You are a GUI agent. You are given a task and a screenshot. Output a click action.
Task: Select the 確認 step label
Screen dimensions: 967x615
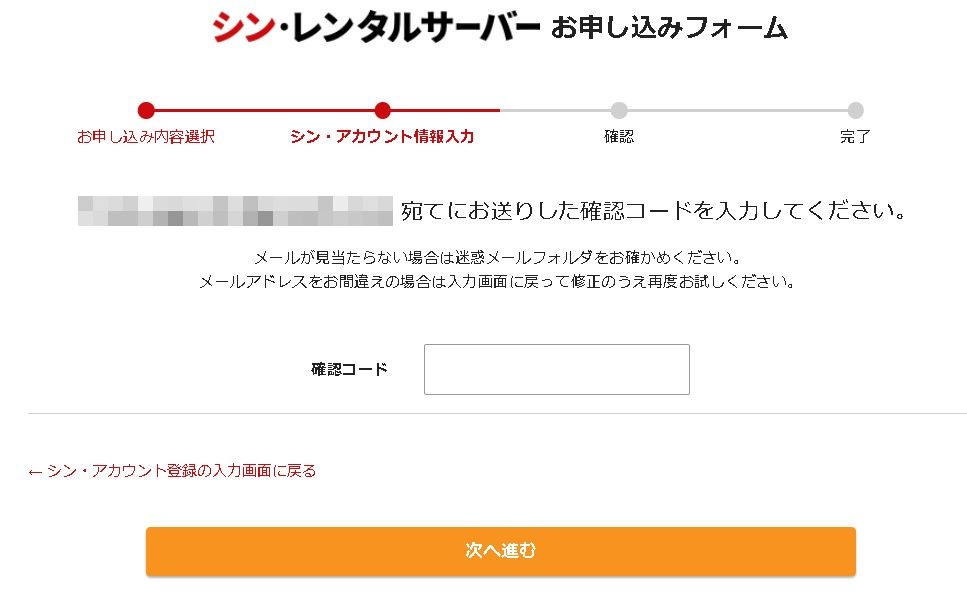pyautogui.click(x=619, y=137)
